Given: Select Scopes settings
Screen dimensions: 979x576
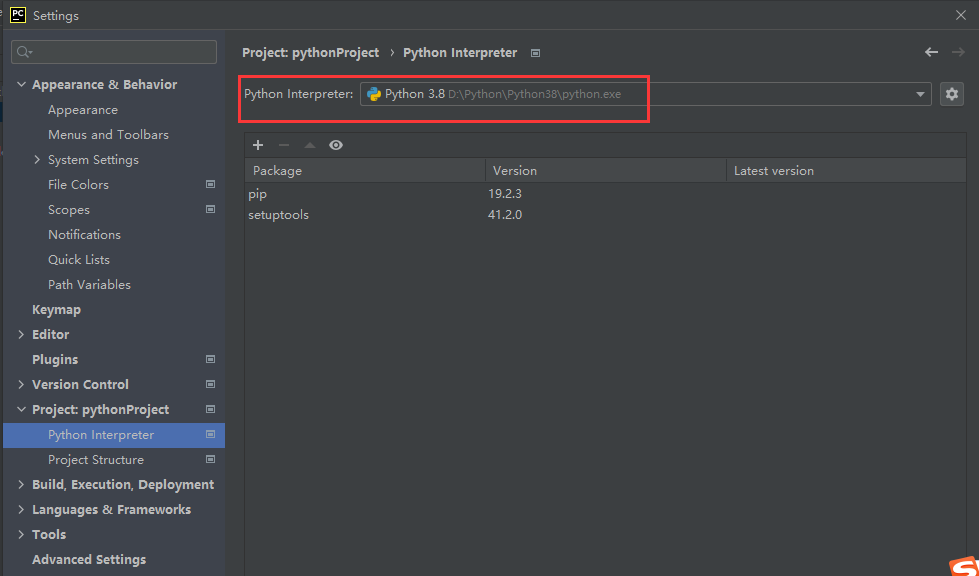Looking at the screenshot, I should 69,210.
